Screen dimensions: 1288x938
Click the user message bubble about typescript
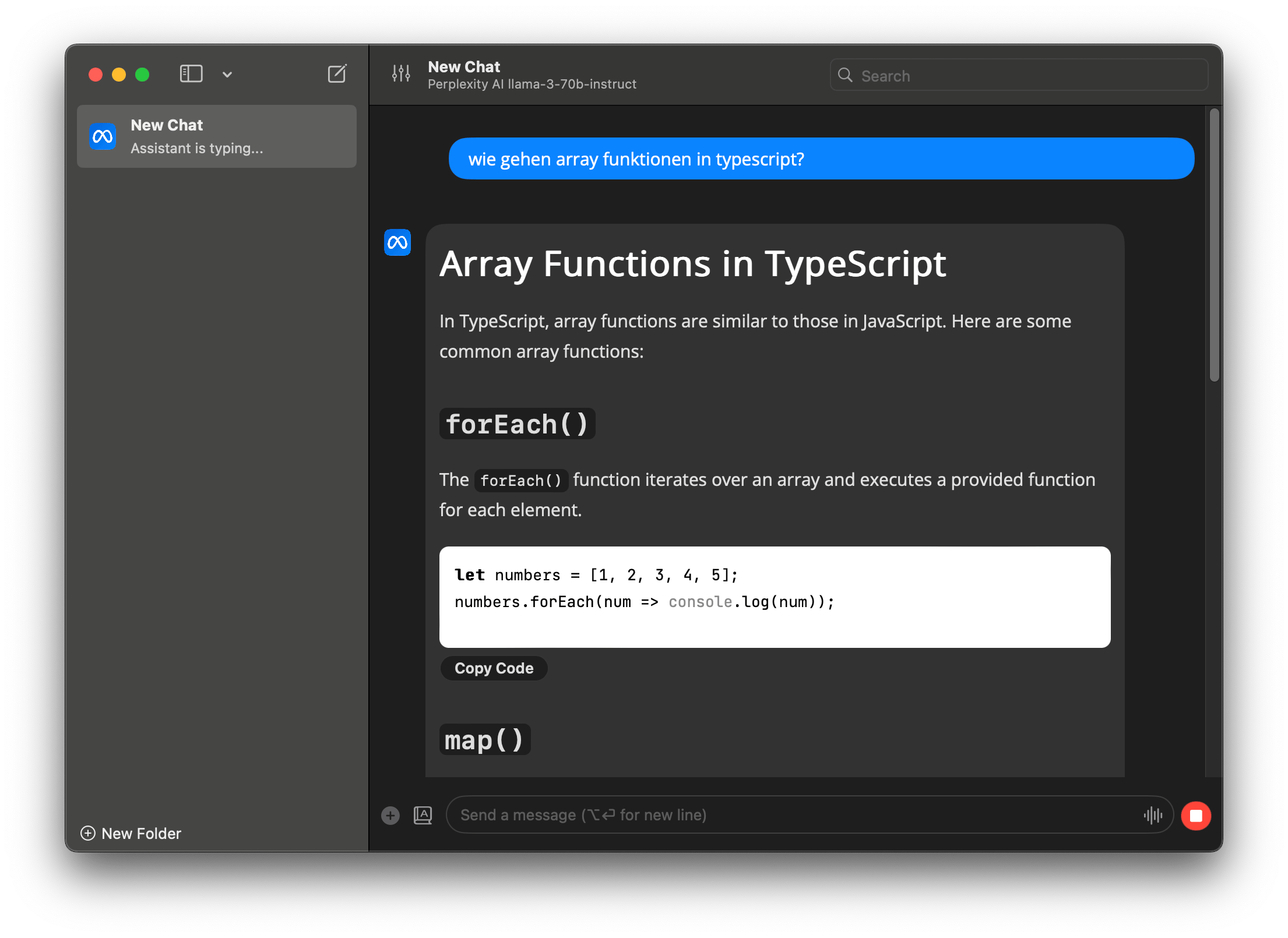pyautogui.click(x=821, y=158)
